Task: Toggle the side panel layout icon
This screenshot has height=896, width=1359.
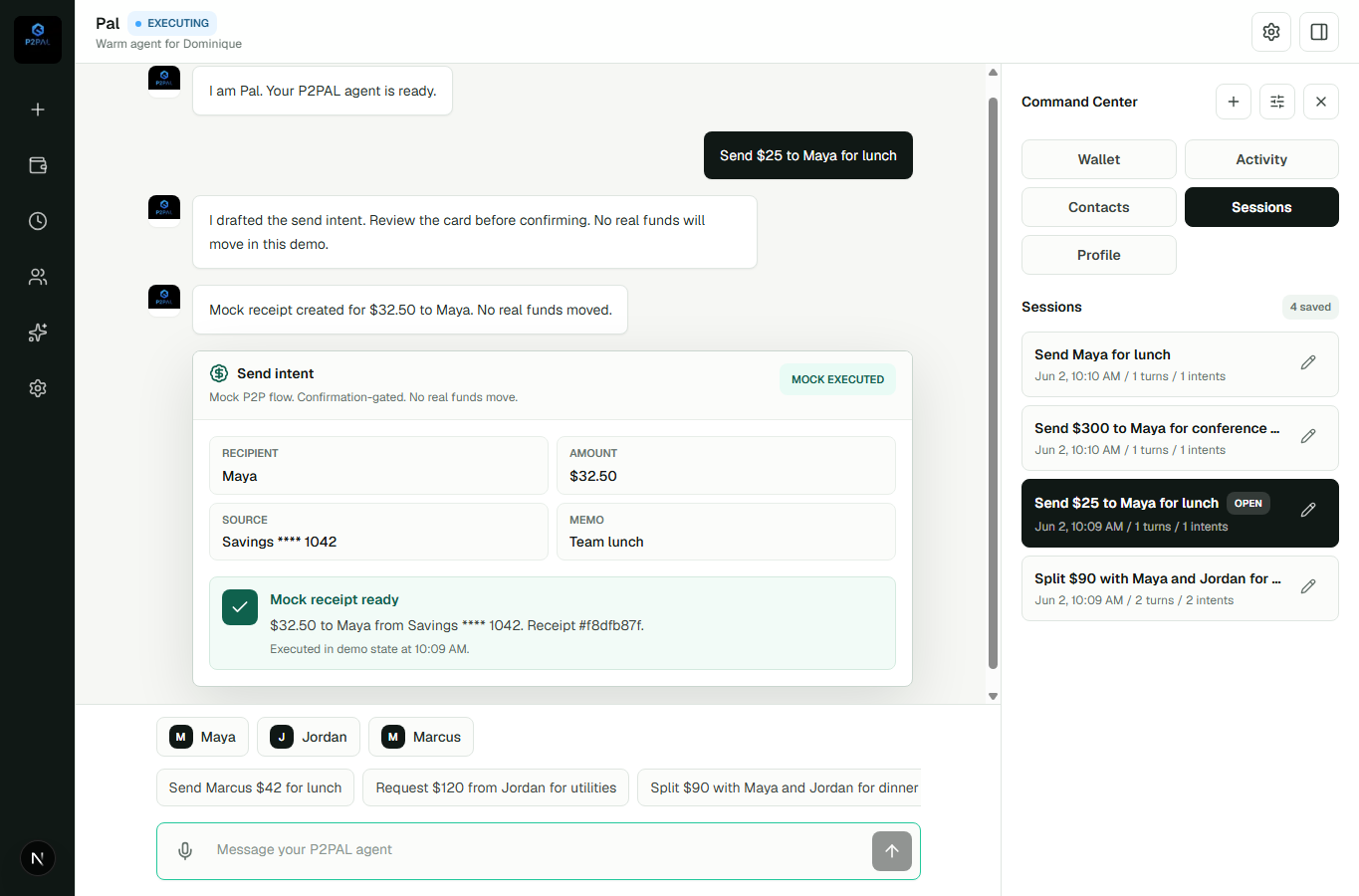Action: pos(1319,32)
